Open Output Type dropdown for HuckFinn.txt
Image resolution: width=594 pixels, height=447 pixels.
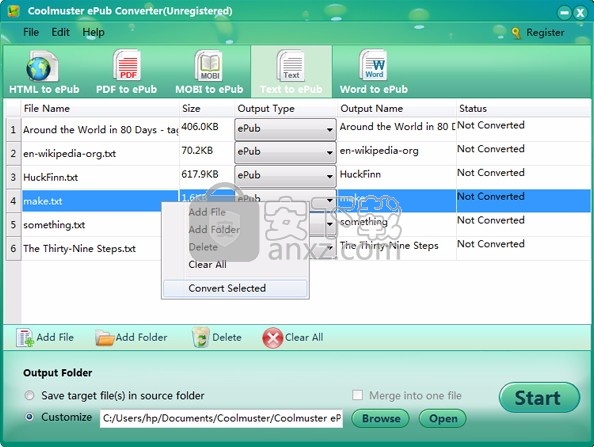pos(285,176)
